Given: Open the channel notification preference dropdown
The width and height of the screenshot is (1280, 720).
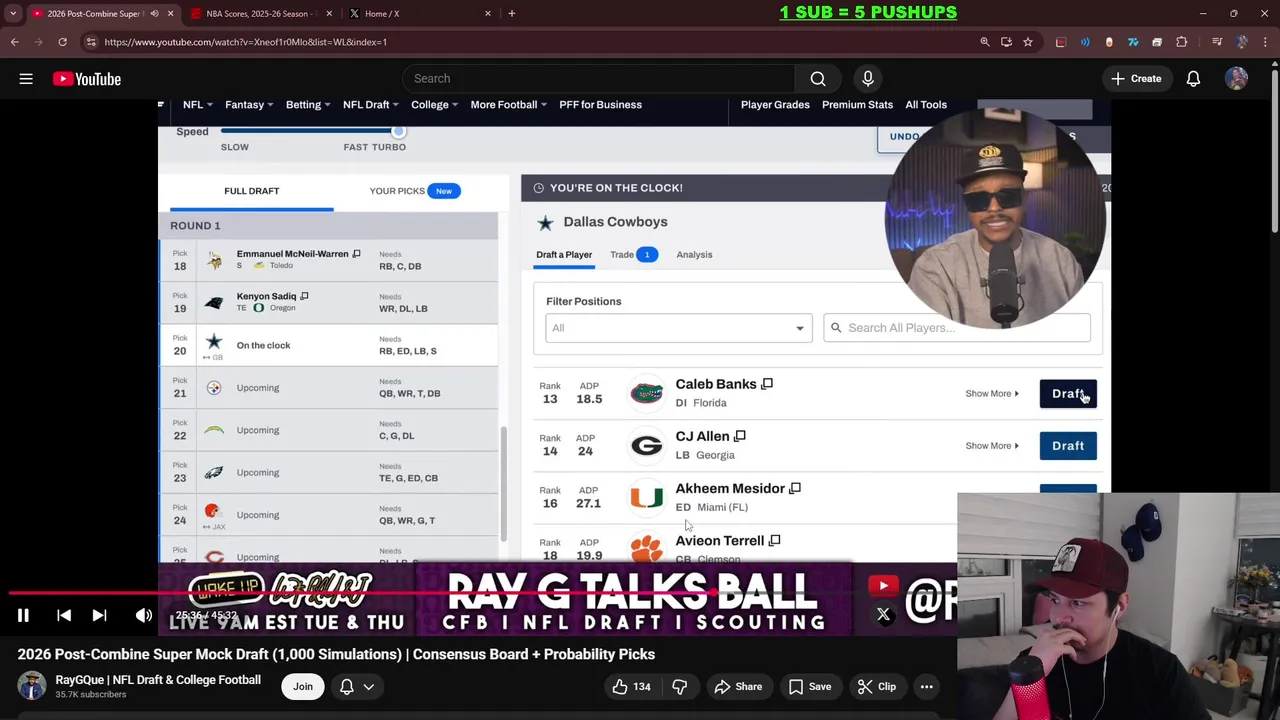Looking at the screenshot, I should (357, 687).
